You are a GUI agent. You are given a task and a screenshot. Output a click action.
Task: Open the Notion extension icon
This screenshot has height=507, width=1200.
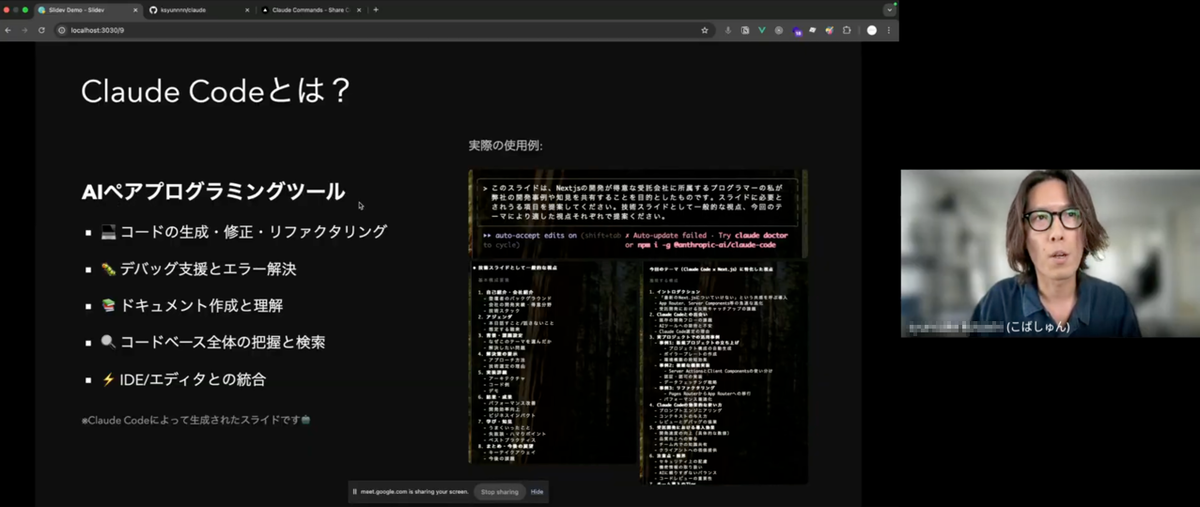(x=745, y=30)
